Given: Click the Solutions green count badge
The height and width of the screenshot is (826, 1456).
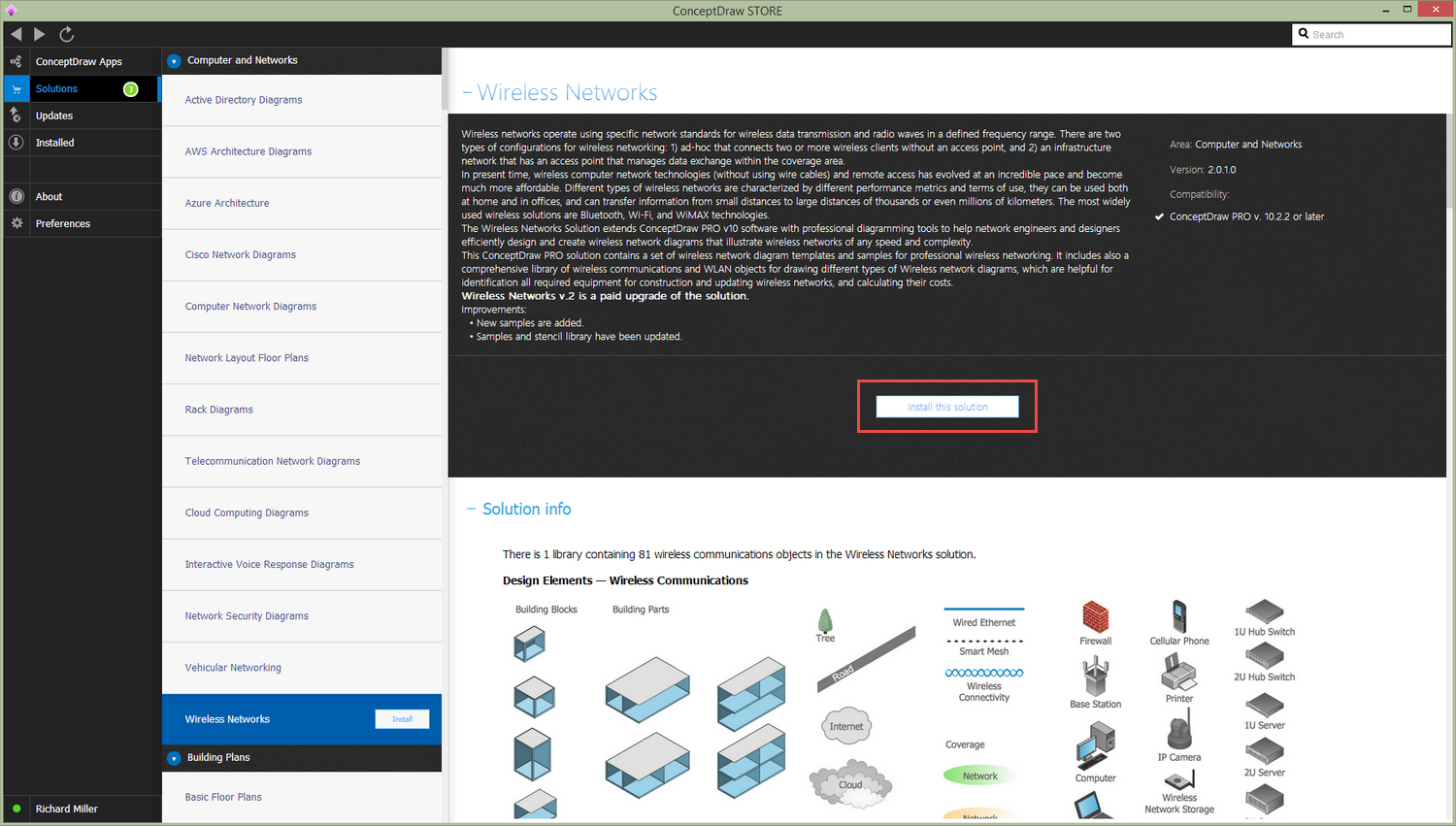Looking at the screenshot, I should click(x=131, y=89).
